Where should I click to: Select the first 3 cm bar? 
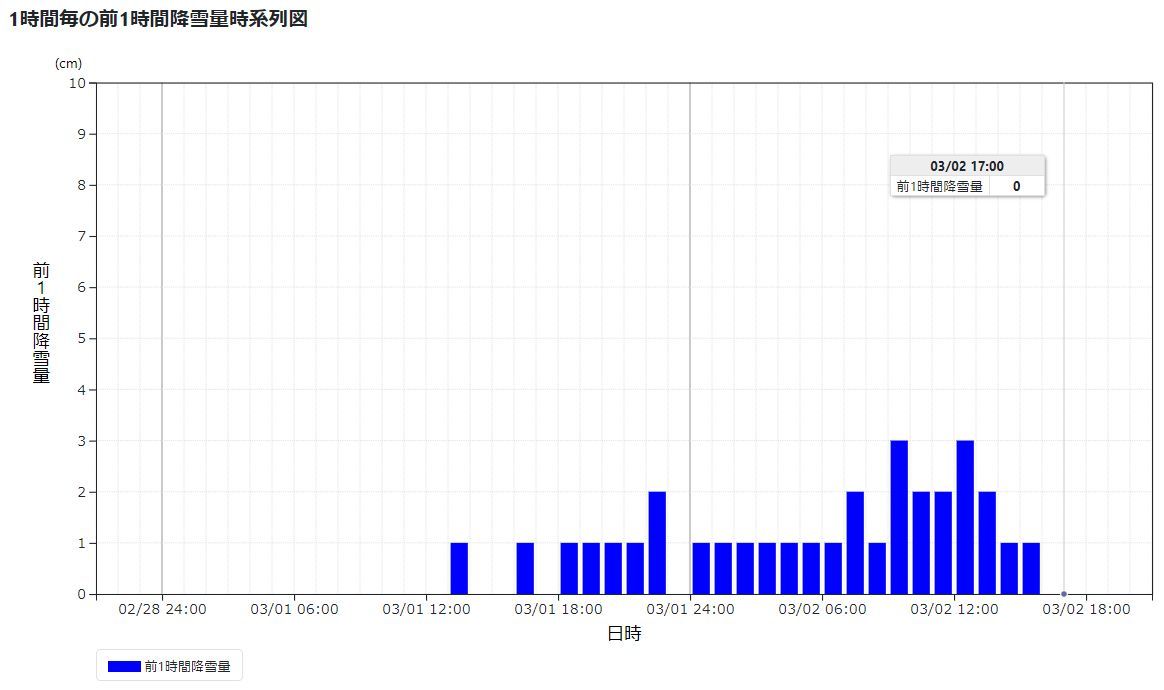tap(899, 518)
